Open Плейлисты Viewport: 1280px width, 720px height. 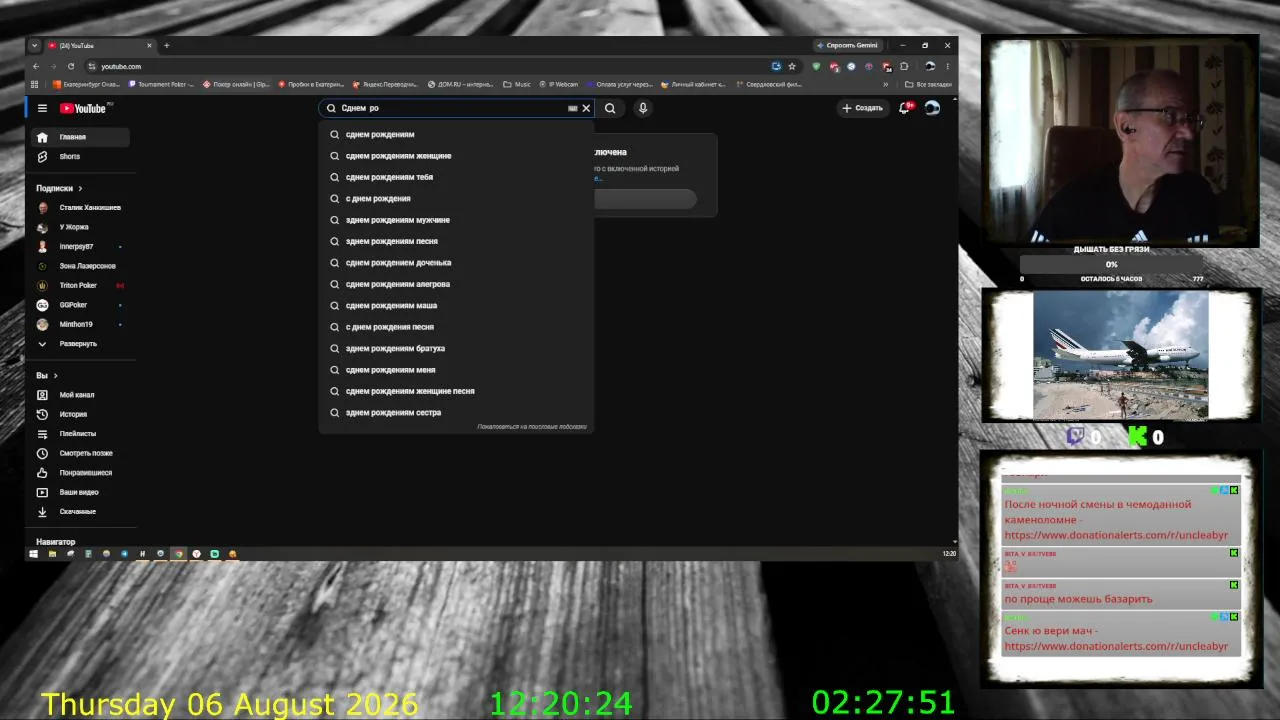coord(79,434)
